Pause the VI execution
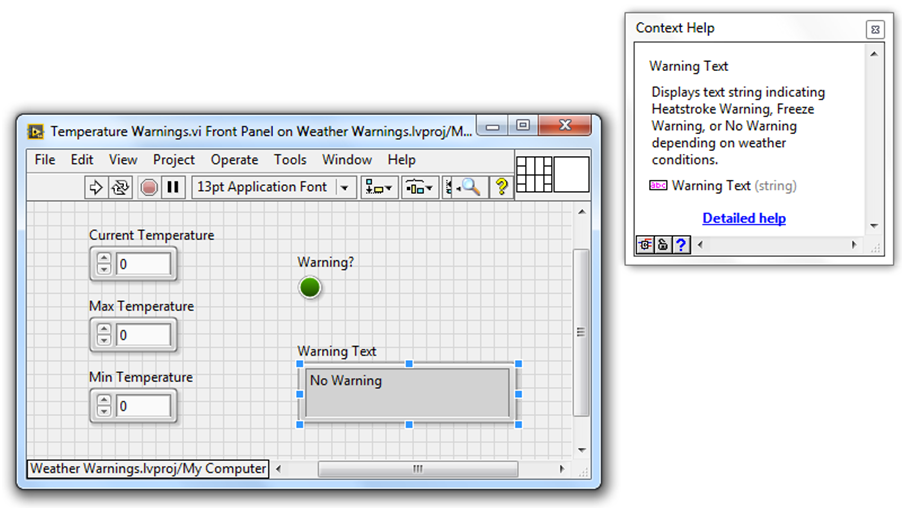The width and height of the screenshot is (904, 510). click(173, 187)
